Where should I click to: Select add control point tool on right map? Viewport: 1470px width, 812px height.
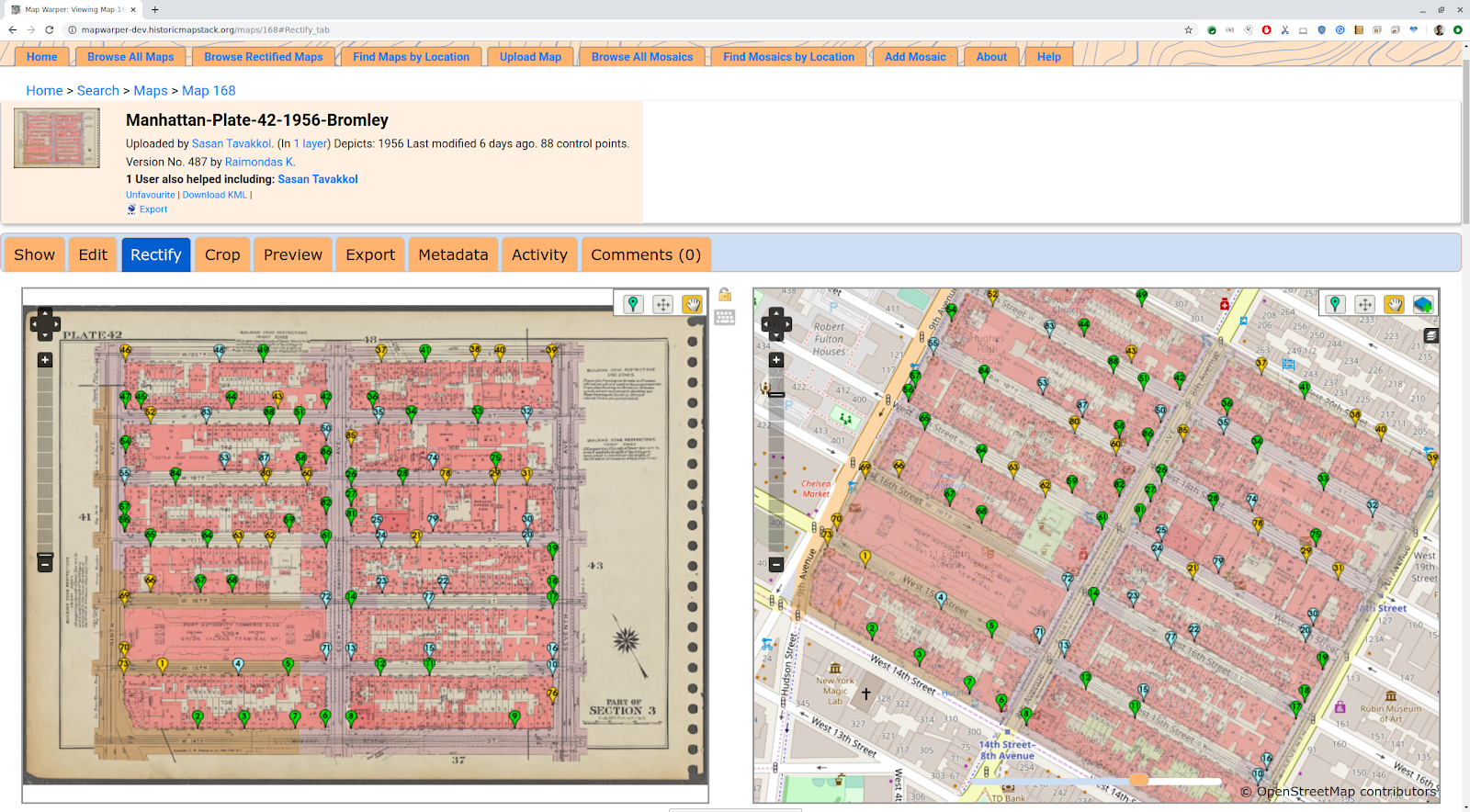[x=1336, y=304]
